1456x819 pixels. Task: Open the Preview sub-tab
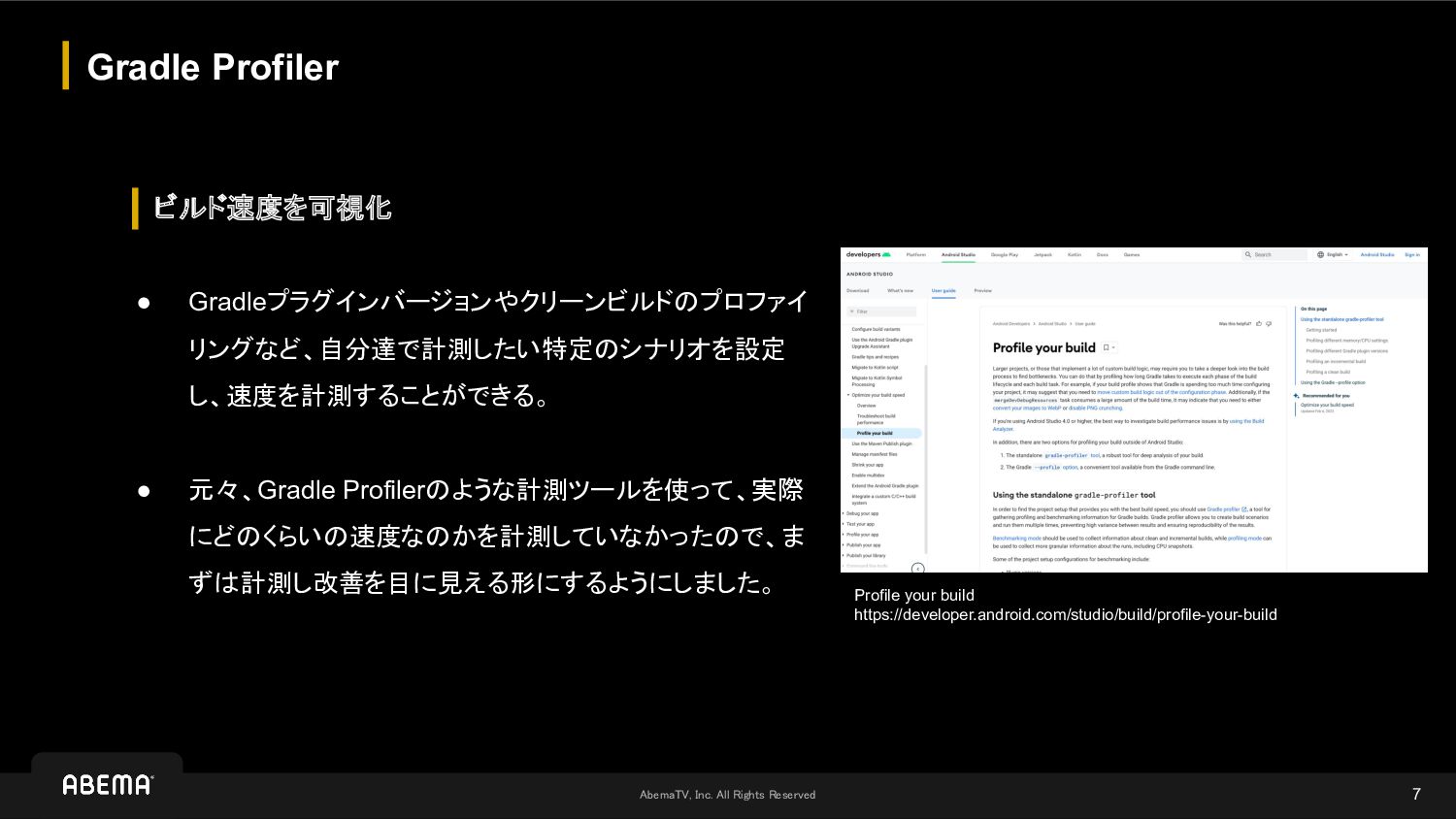tap(983, 290)
